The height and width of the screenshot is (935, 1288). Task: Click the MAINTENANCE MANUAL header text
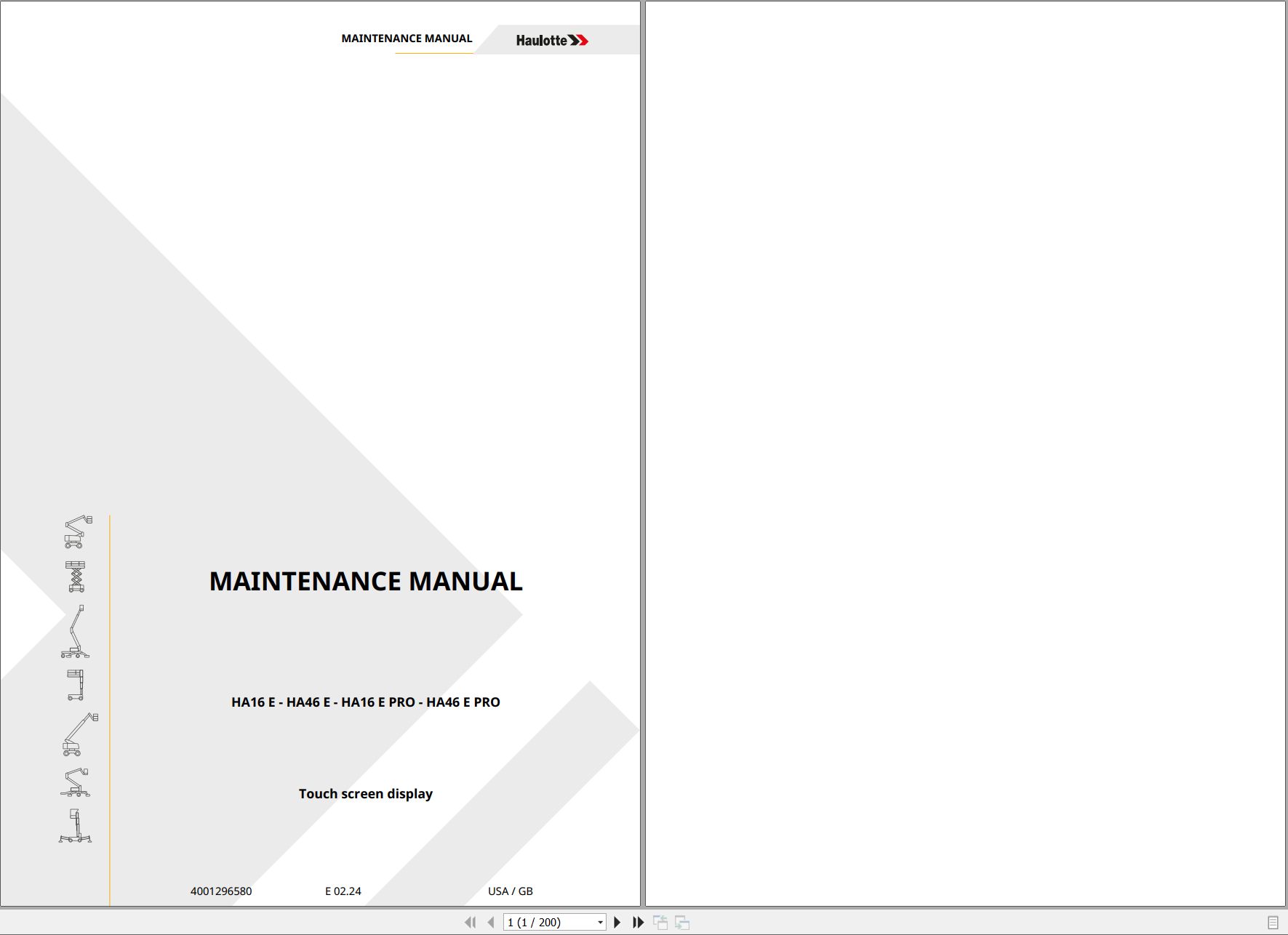[x=407, y=39]
